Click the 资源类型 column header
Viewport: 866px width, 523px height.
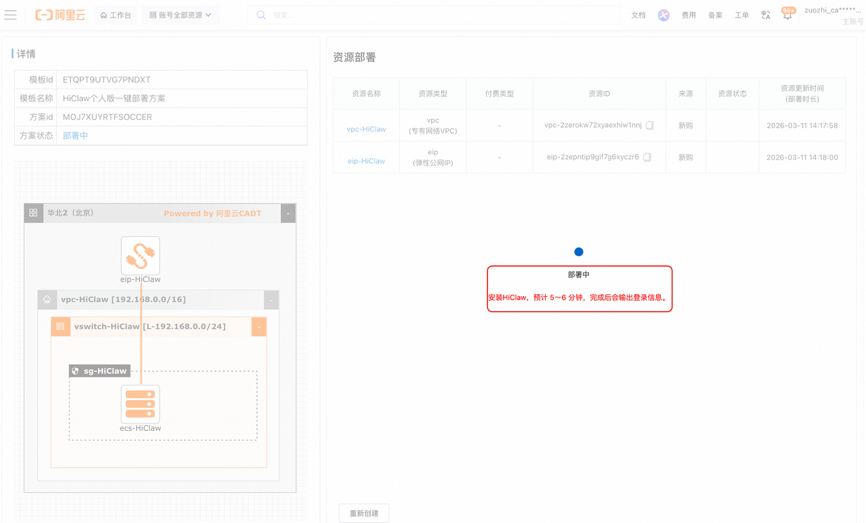point(433,93)
